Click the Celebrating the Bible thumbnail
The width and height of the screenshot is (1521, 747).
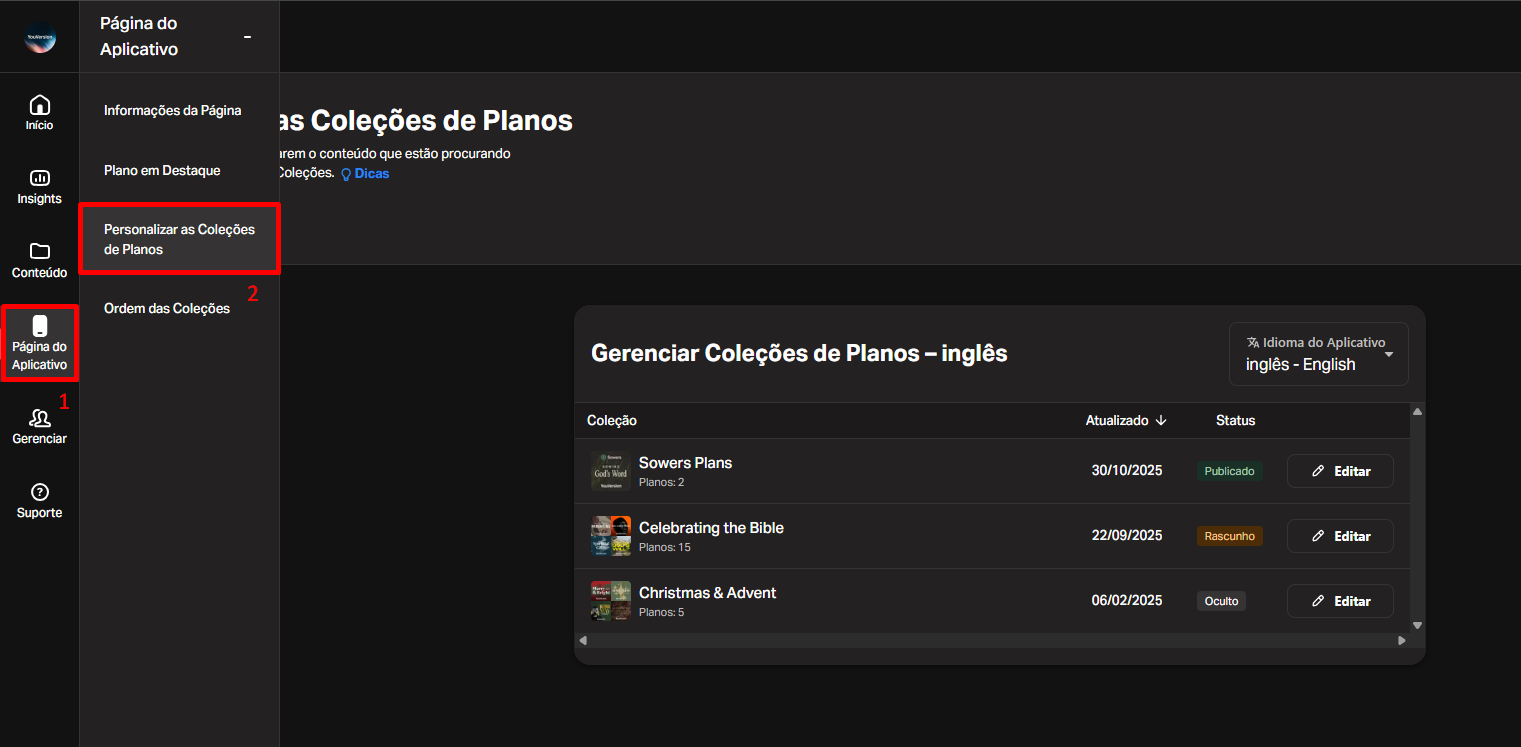[611, 536]
